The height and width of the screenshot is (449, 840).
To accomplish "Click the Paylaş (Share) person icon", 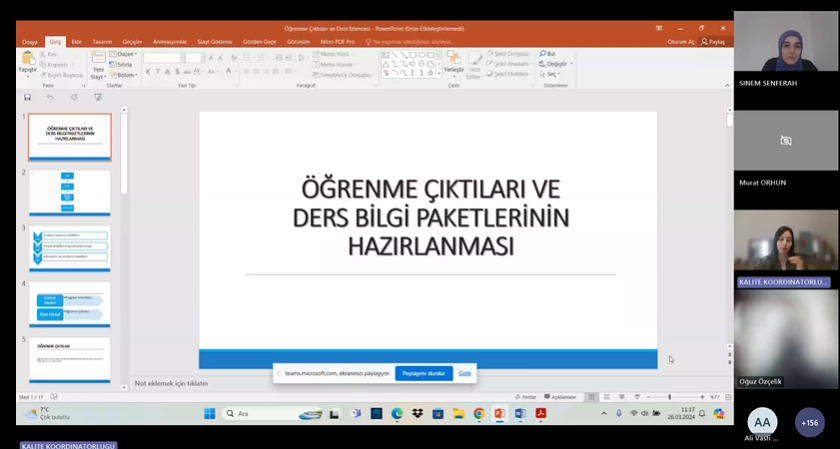I will click(704, 42).
